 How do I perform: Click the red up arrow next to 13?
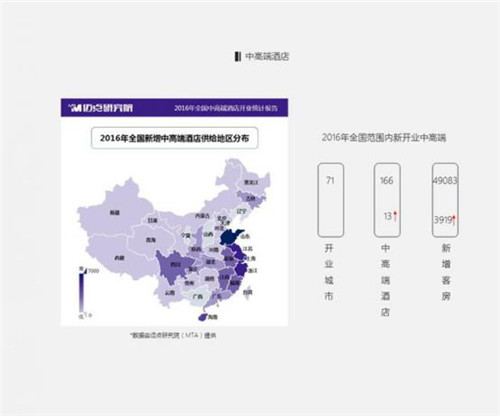[395, 216]
